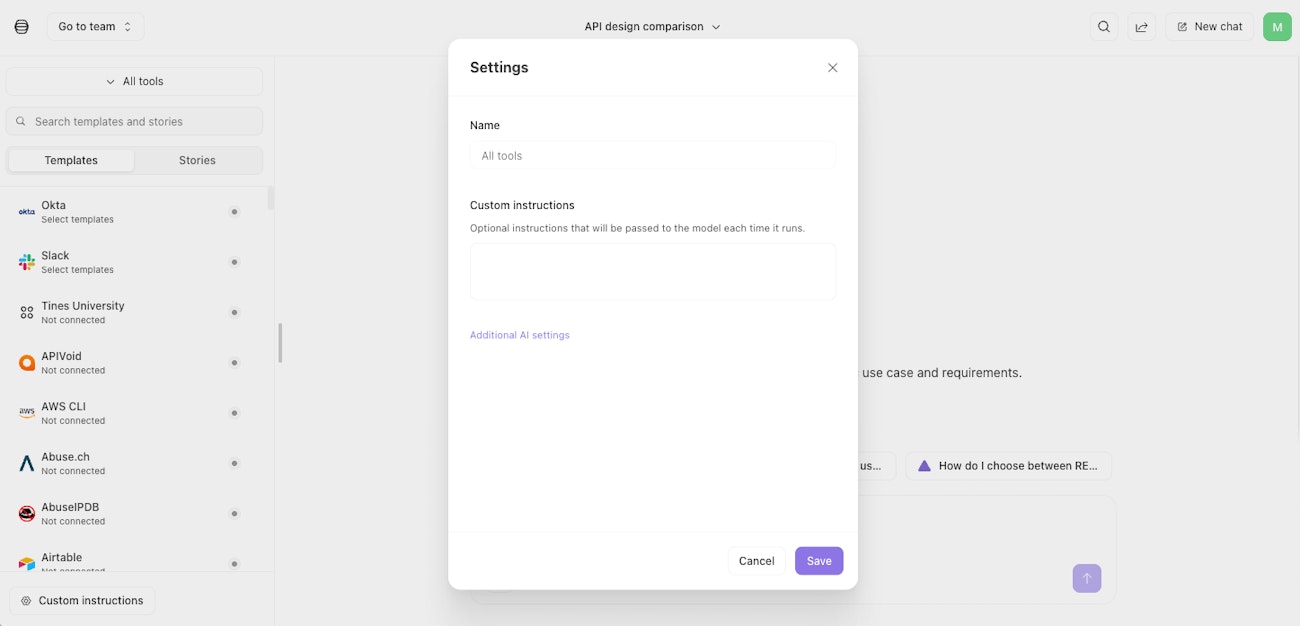Click the search icon in top bar
The height and width of the screenshot is (626, 1300).
tap(1103, 27)
